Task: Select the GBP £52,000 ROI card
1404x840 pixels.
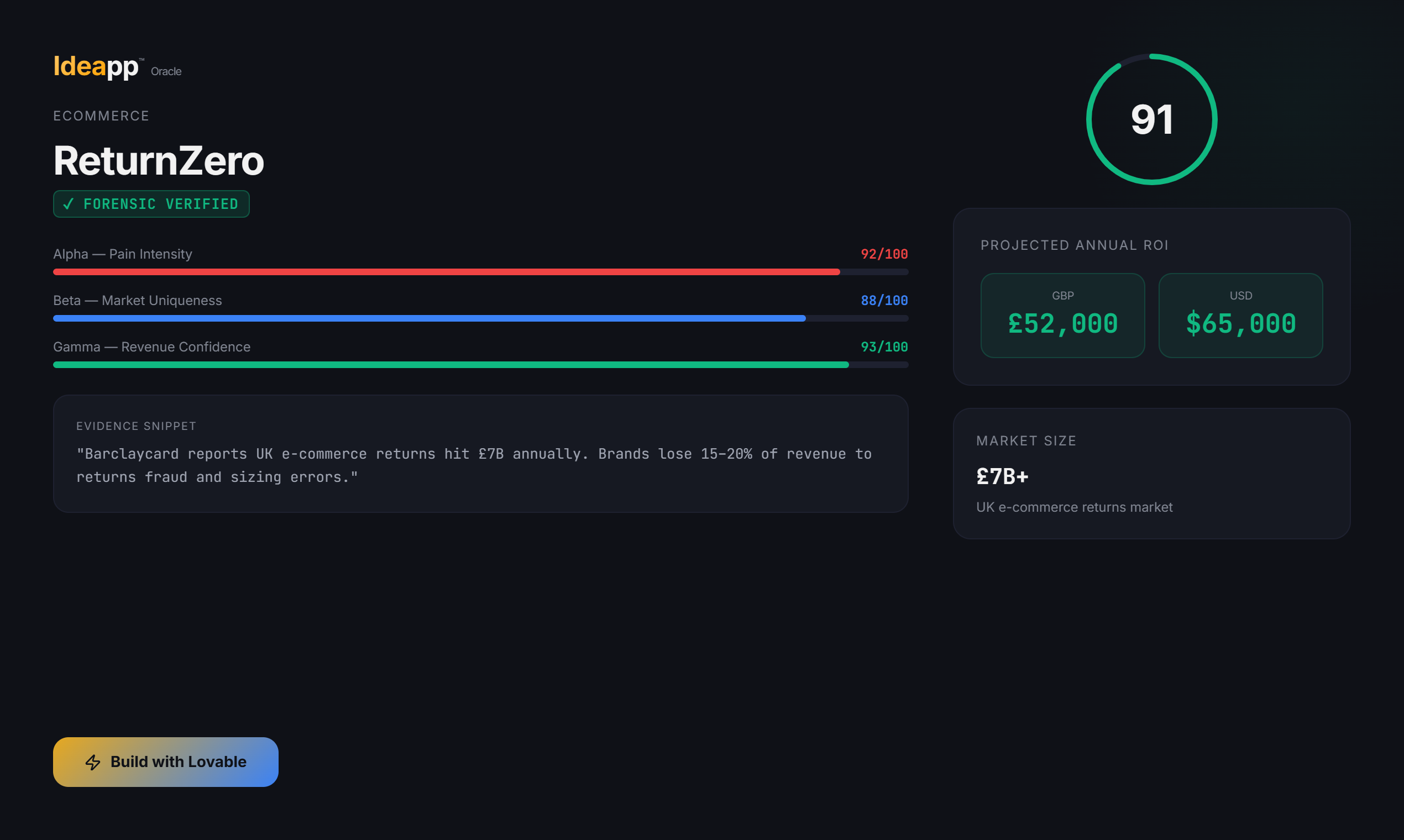Action: [1062, 316]
